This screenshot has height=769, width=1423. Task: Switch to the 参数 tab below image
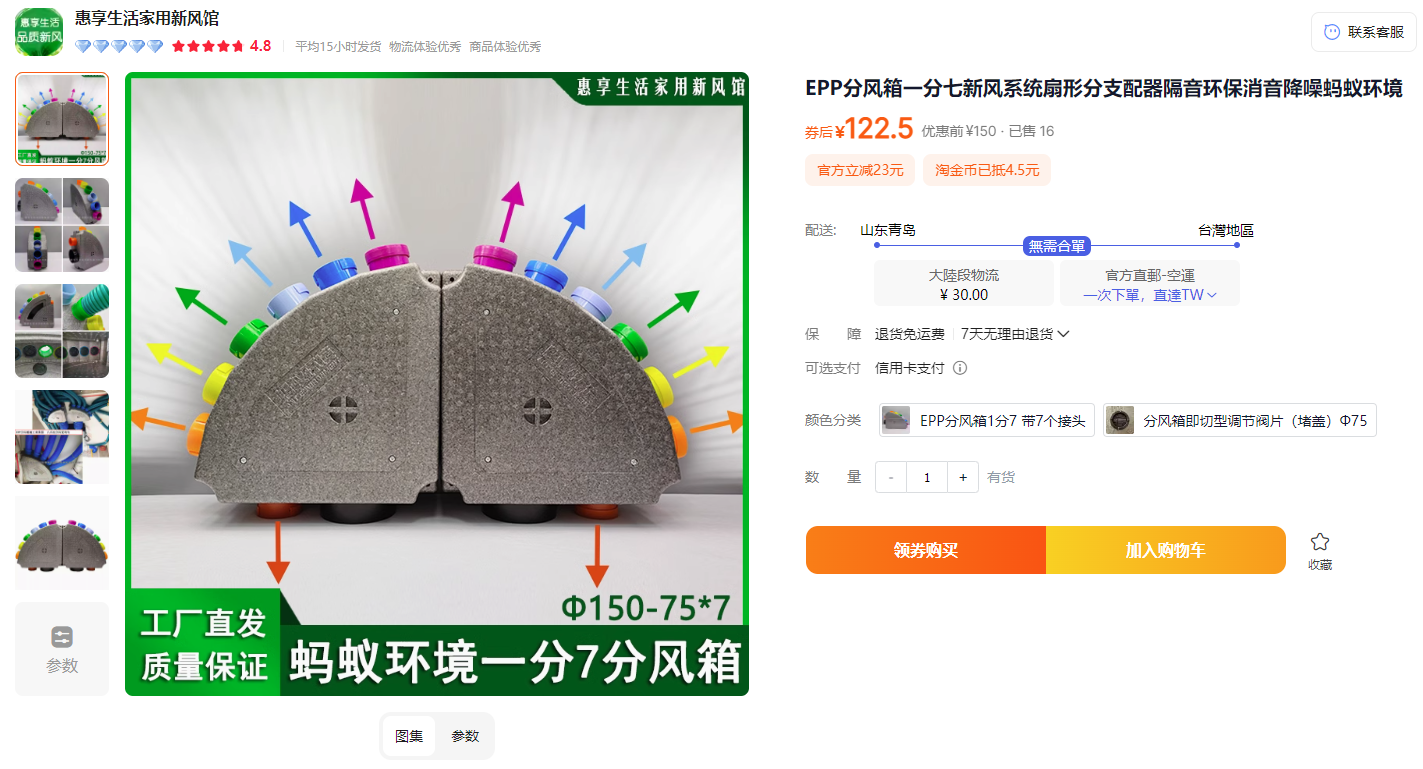[x=465, y=736]
